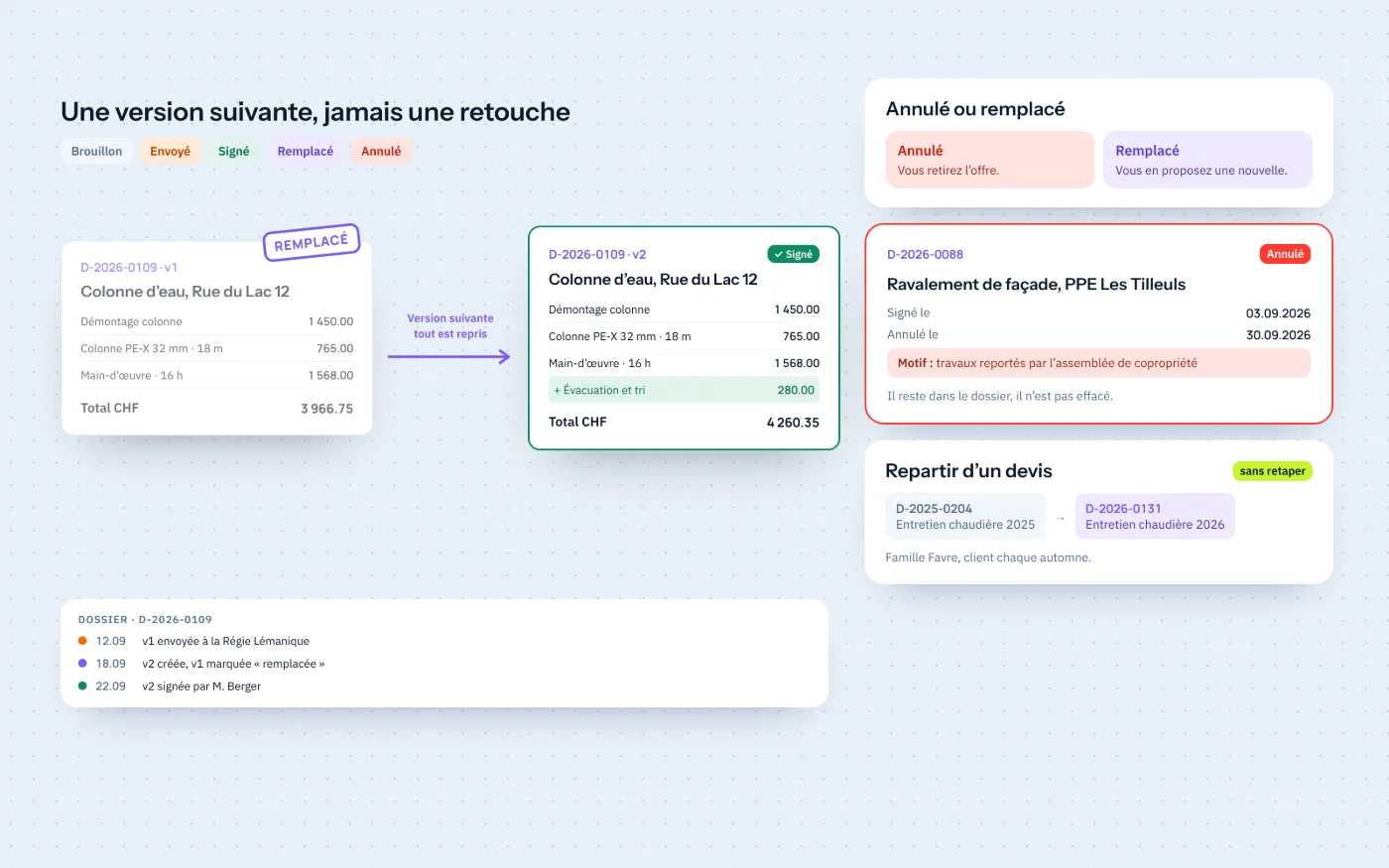The height and width of the screenshot is (868, 1389).
Task: Select the Annulé option card 'Vous retirez l'offre.'
Action: click(x=990, y=160)
